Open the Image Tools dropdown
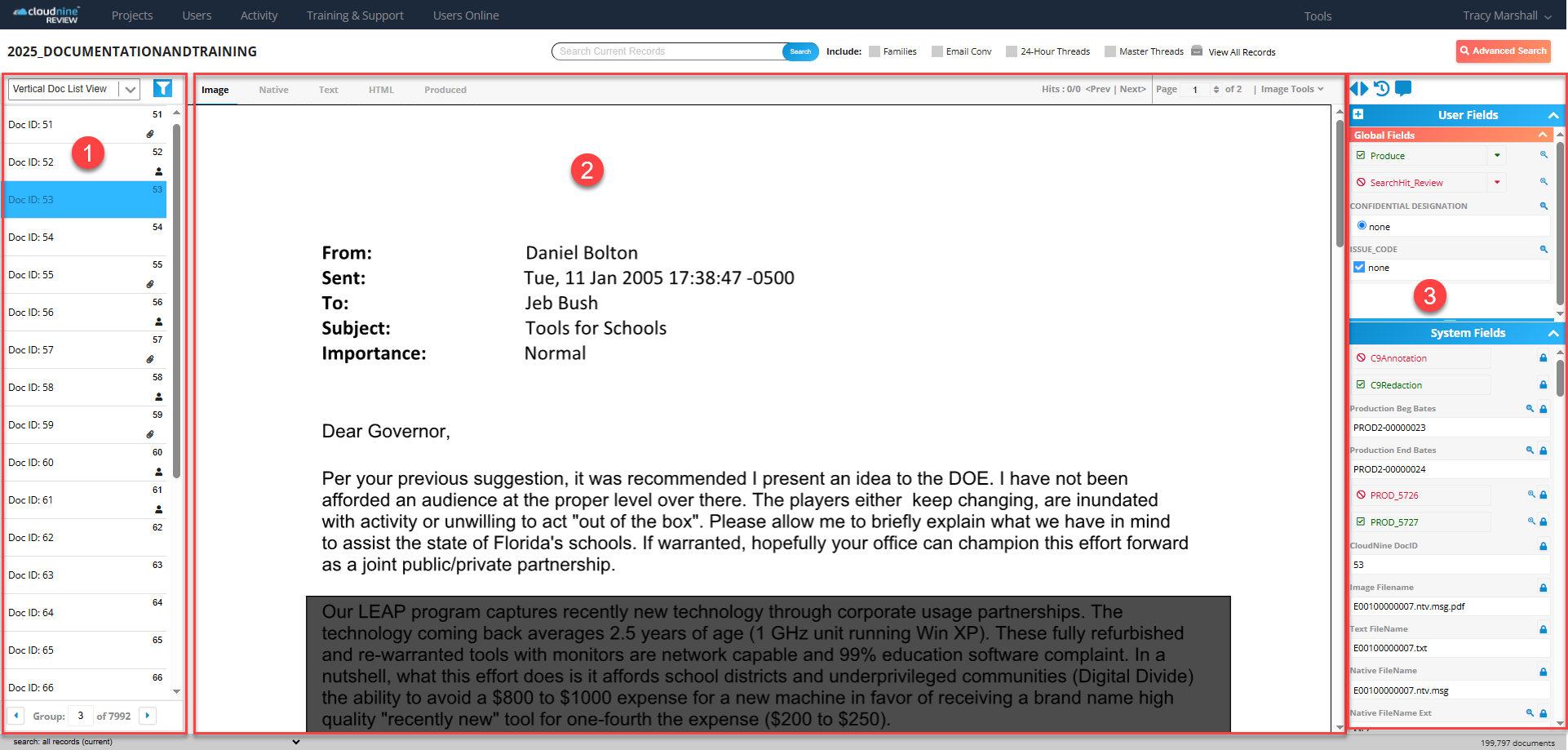 (1290, 89)
